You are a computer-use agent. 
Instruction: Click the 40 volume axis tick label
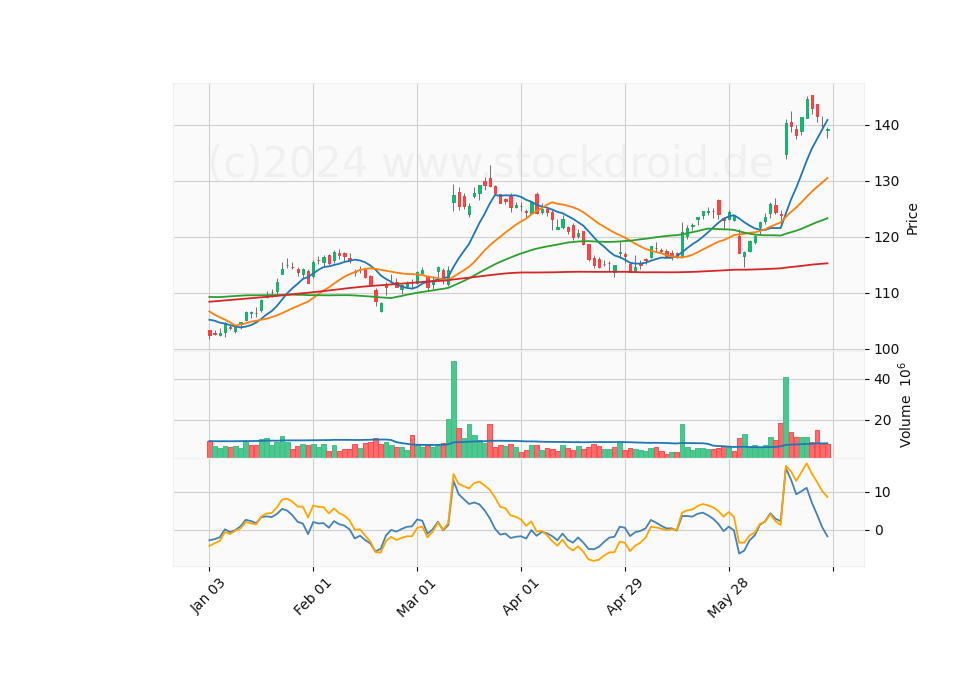click(x=882, y=380)
